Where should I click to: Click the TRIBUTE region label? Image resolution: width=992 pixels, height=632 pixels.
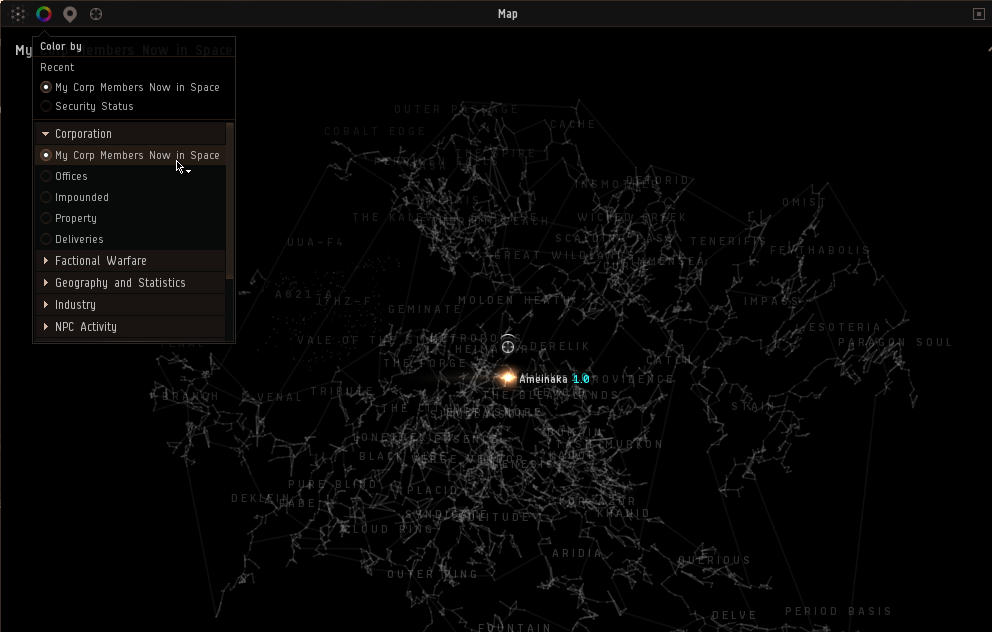tap(342, 391)
